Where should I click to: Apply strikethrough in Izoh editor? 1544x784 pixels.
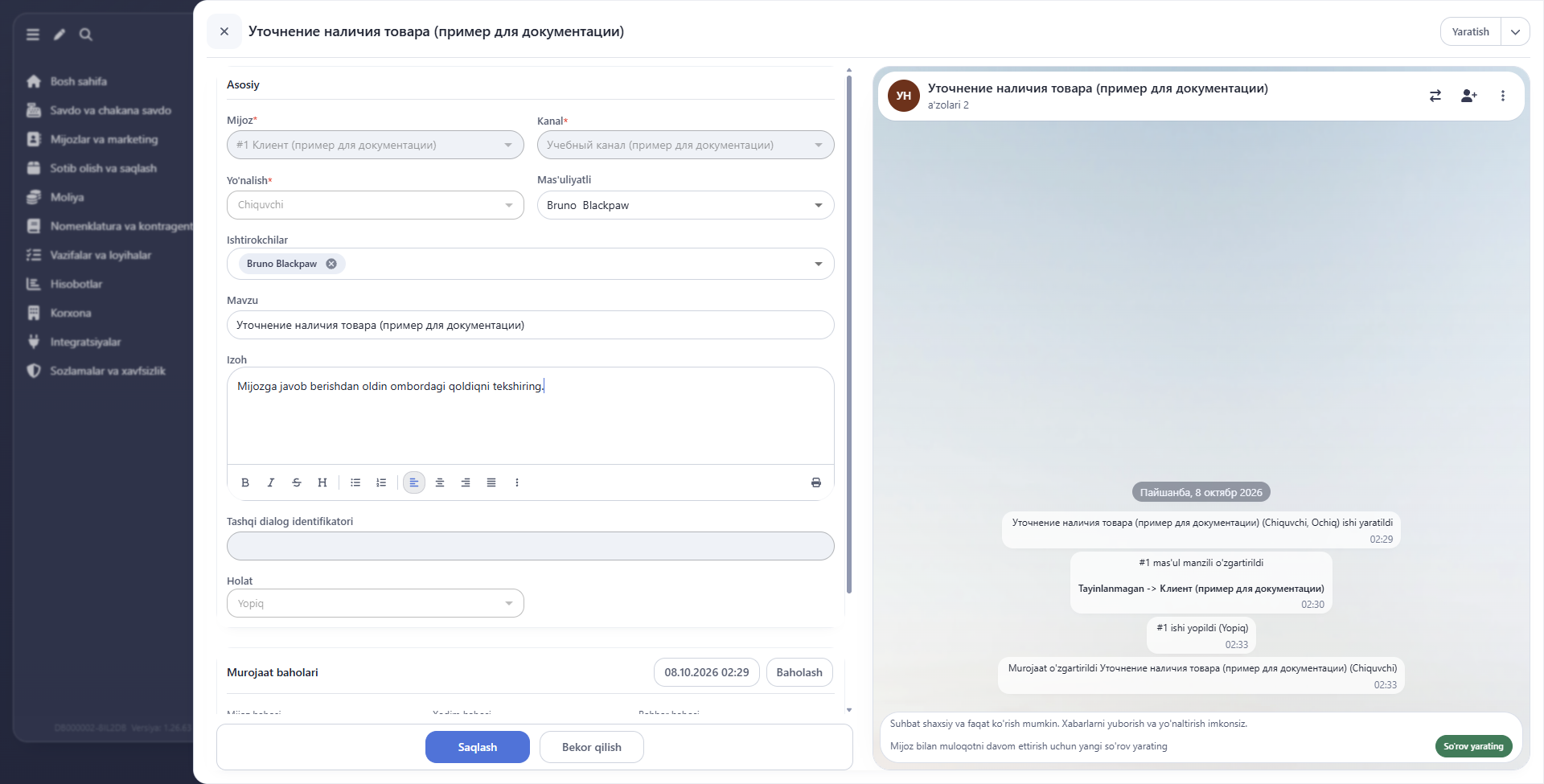pyautogui.click(x=297, y=482)
